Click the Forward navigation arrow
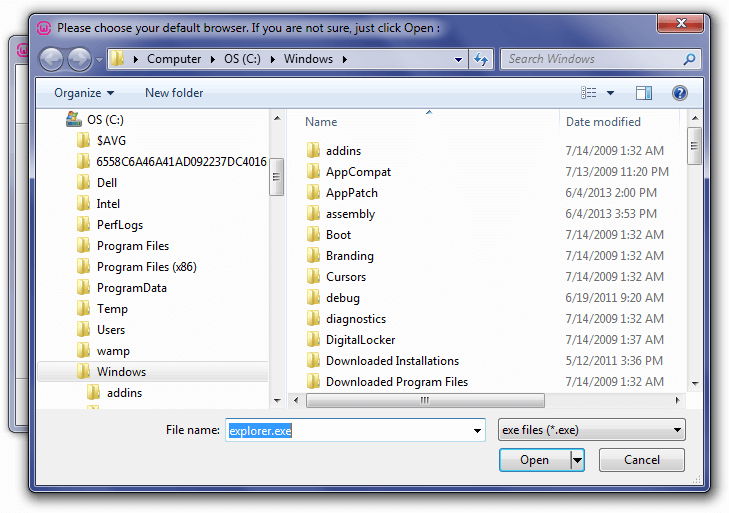The width and height of the screenshot is (729, 513). [80, 60]
